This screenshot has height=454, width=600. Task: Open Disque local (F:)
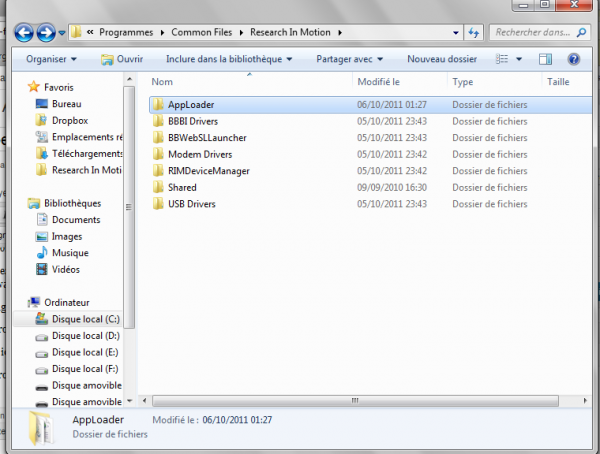pyautogui.click(x=85, y=369)
